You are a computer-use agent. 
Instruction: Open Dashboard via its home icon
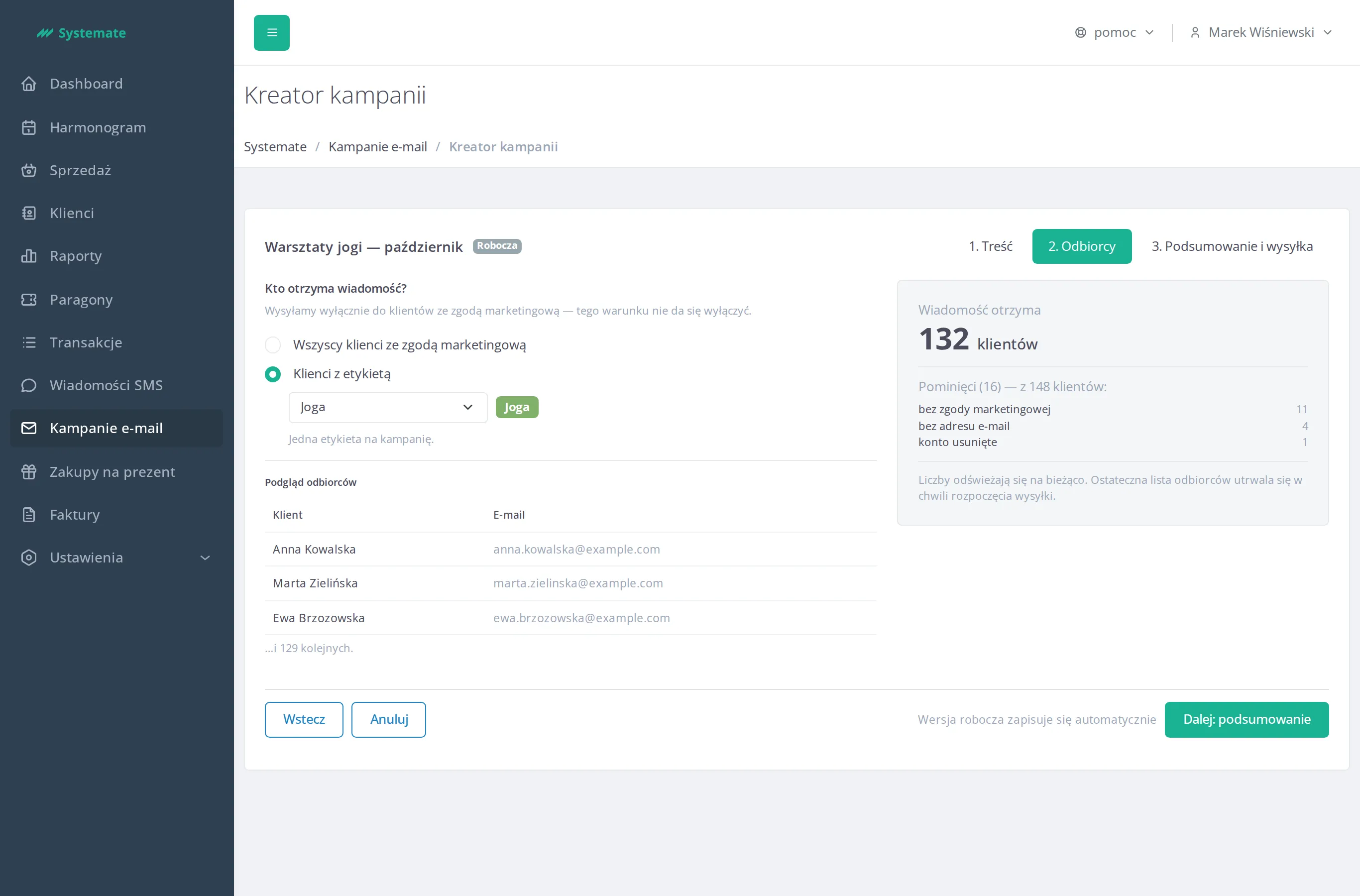click(28, 84)
